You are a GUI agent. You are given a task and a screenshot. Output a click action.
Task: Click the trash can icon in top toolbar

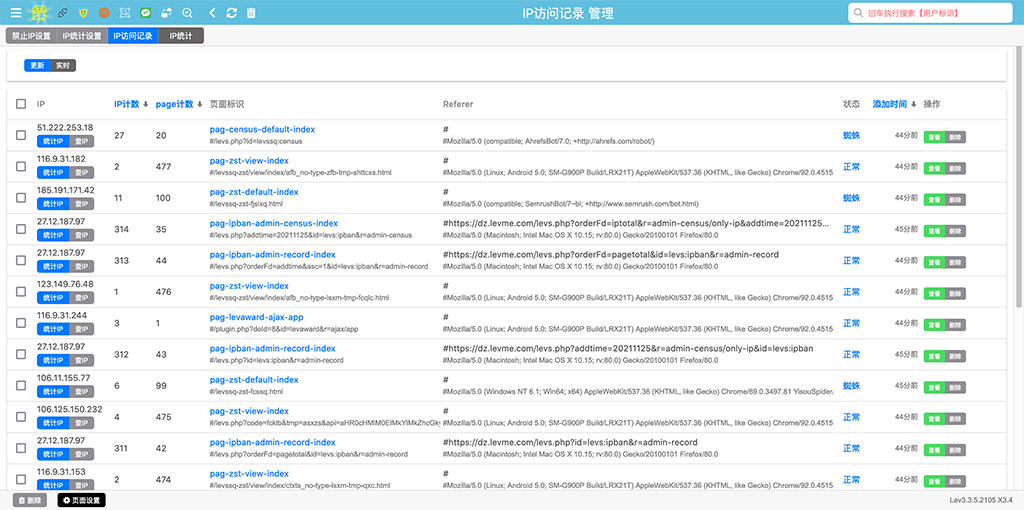[x=250, y=13]
